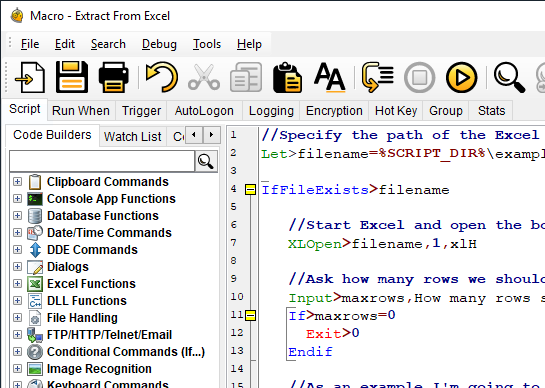Expand the Clipboard Commands tree node
The image size is (545, 388).
pyautogui.click(x=17, y=181)
